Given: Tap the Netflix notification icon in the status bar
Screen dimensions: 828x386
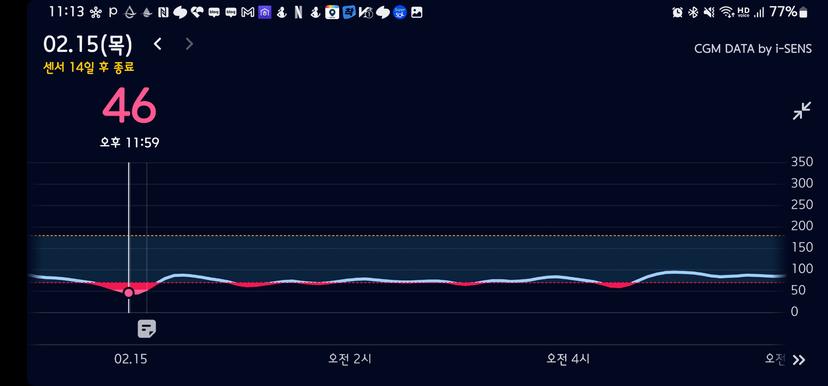Looking at the screenshot, I should pos(298,12).
